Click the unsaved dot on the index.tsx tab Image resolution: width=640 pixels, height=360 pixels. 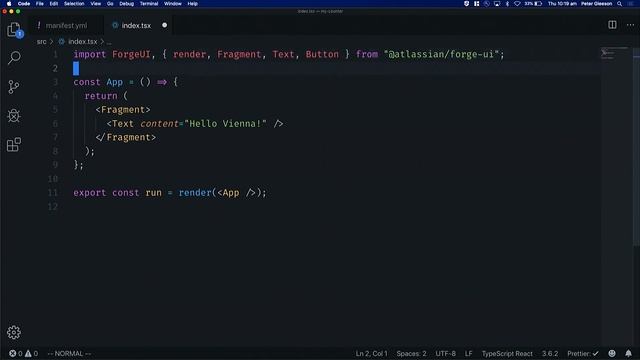pos(164,25)
